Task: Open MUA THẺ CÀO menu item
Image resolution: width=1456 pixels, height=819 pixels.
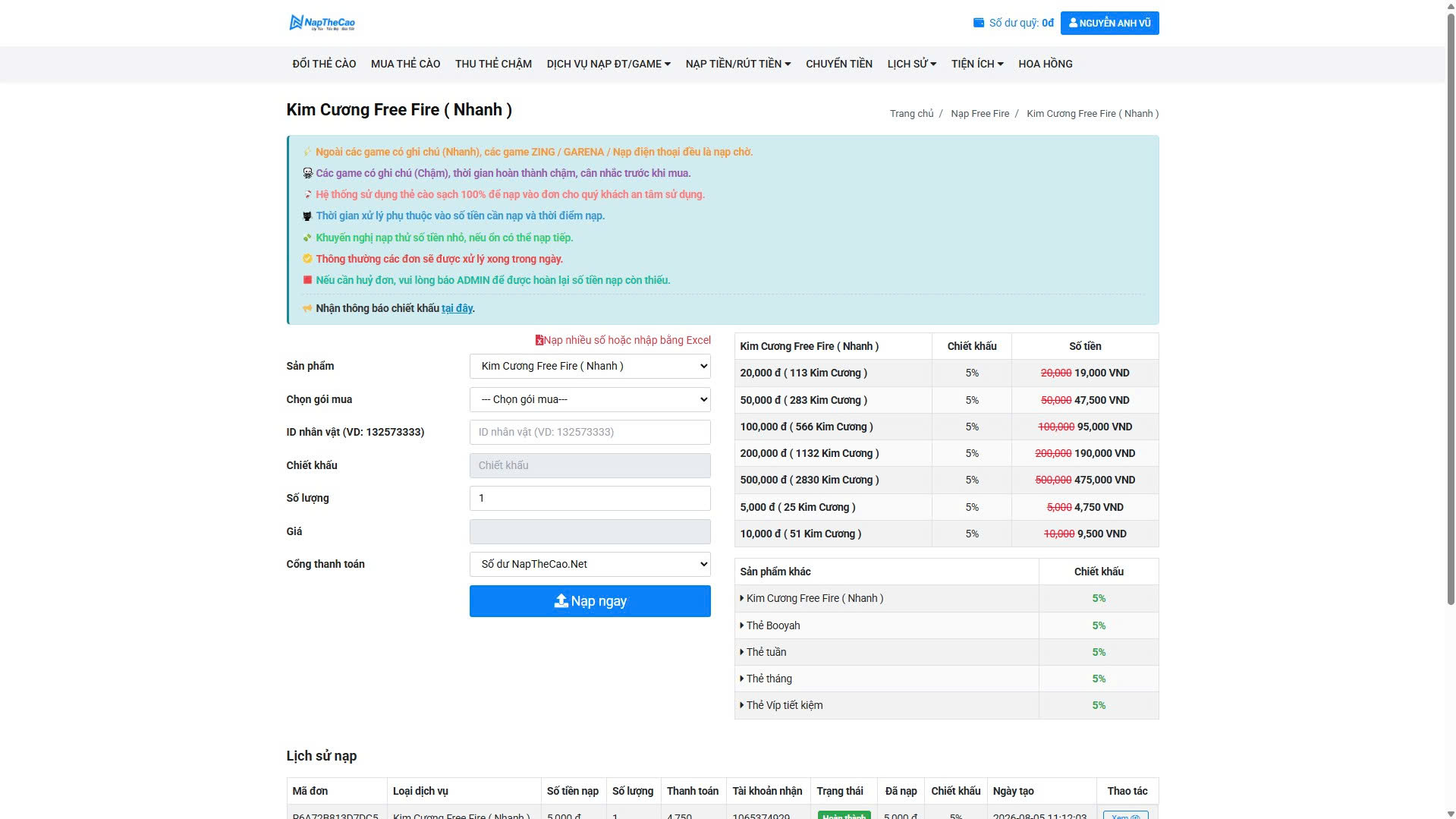Action: pyautogui.click(x=405, y=64)
